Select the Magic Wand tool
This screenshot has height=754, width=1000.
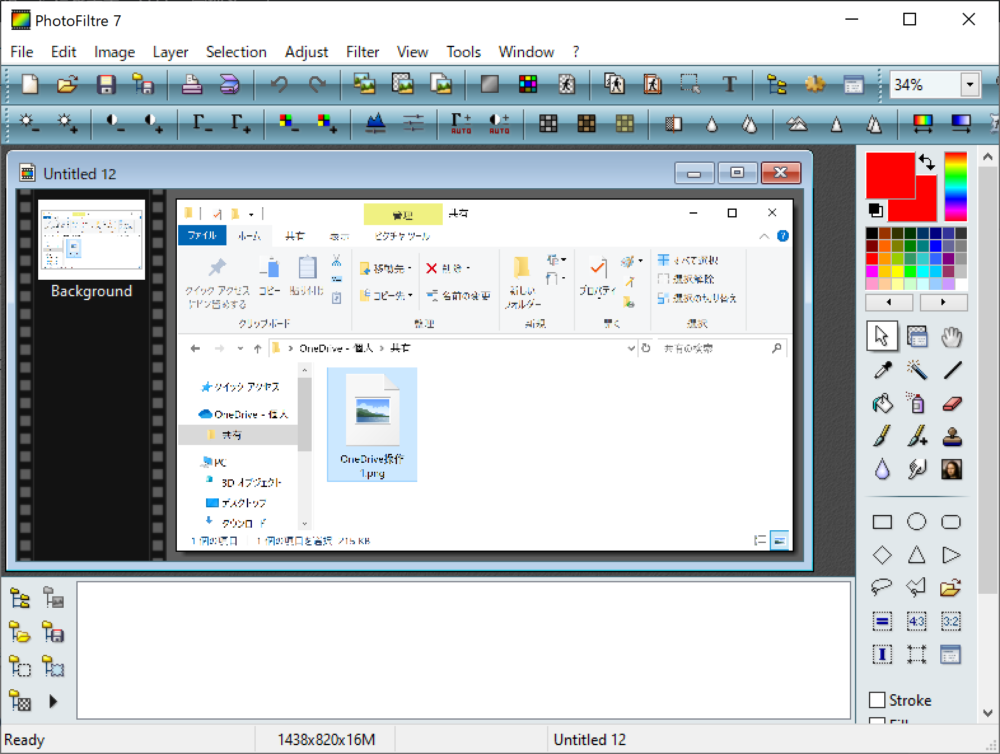(917, 369)
